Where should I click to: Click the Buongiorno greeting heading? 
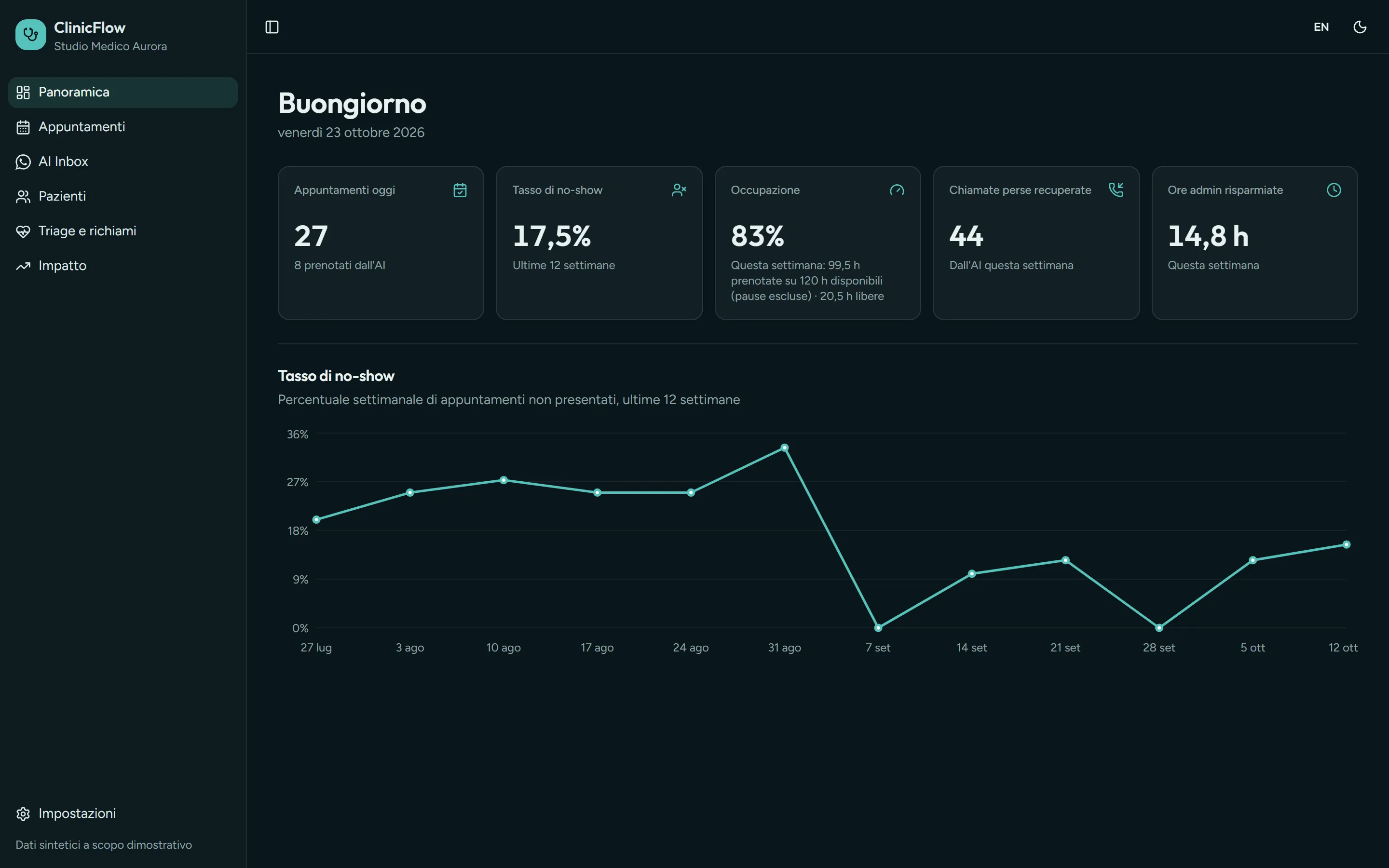coord(352,103)
